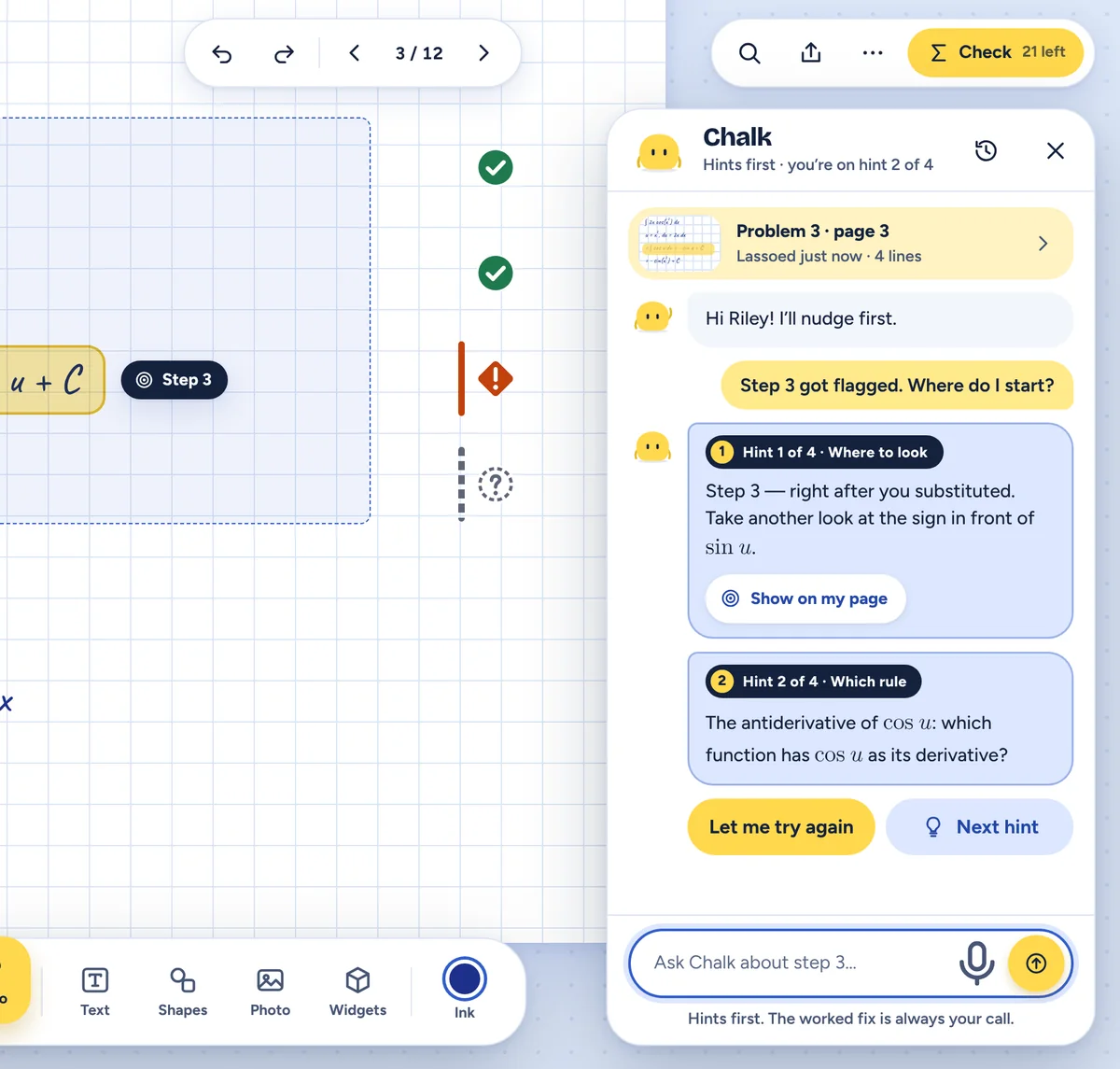Click Let me try again
This screenshot has height=1069, width=1120.
coord(781,827)
